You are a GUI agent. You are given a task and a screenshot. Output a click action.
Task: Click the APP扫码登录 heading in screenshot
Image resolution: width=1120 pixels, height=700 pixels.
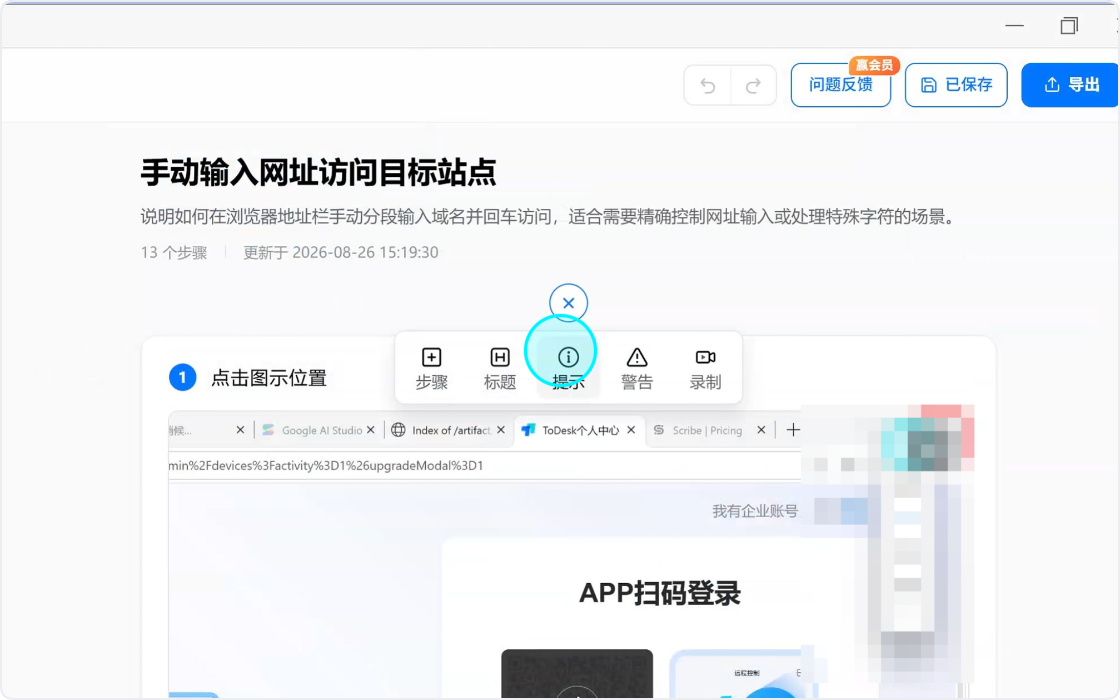pos(659,594)
